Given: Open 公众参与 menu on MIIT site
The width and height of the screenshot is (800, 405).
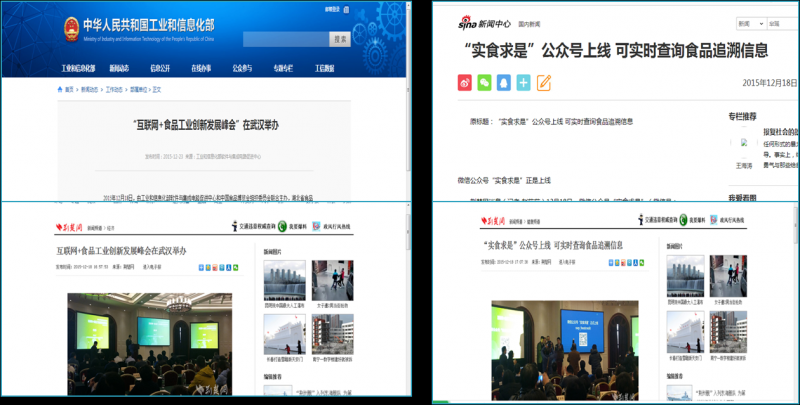Looking at the screenshot, I should tap(243, 68).
